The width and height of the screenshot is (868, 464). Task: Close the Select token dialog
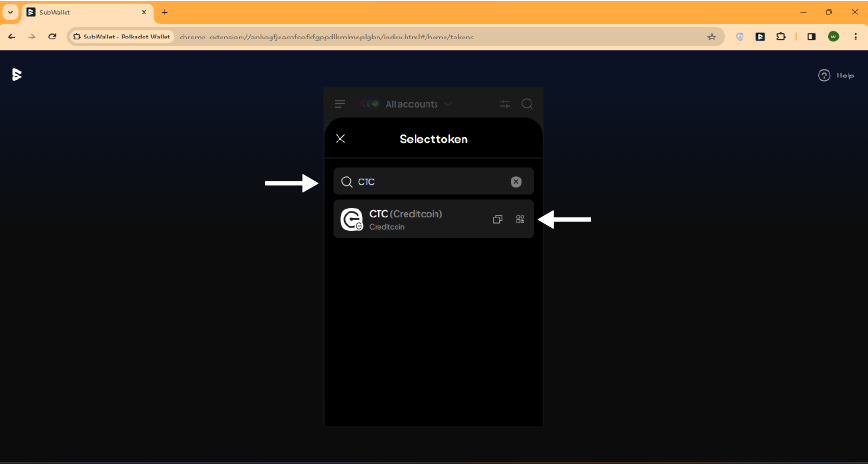pyautogui.click(x=340, y=138)
